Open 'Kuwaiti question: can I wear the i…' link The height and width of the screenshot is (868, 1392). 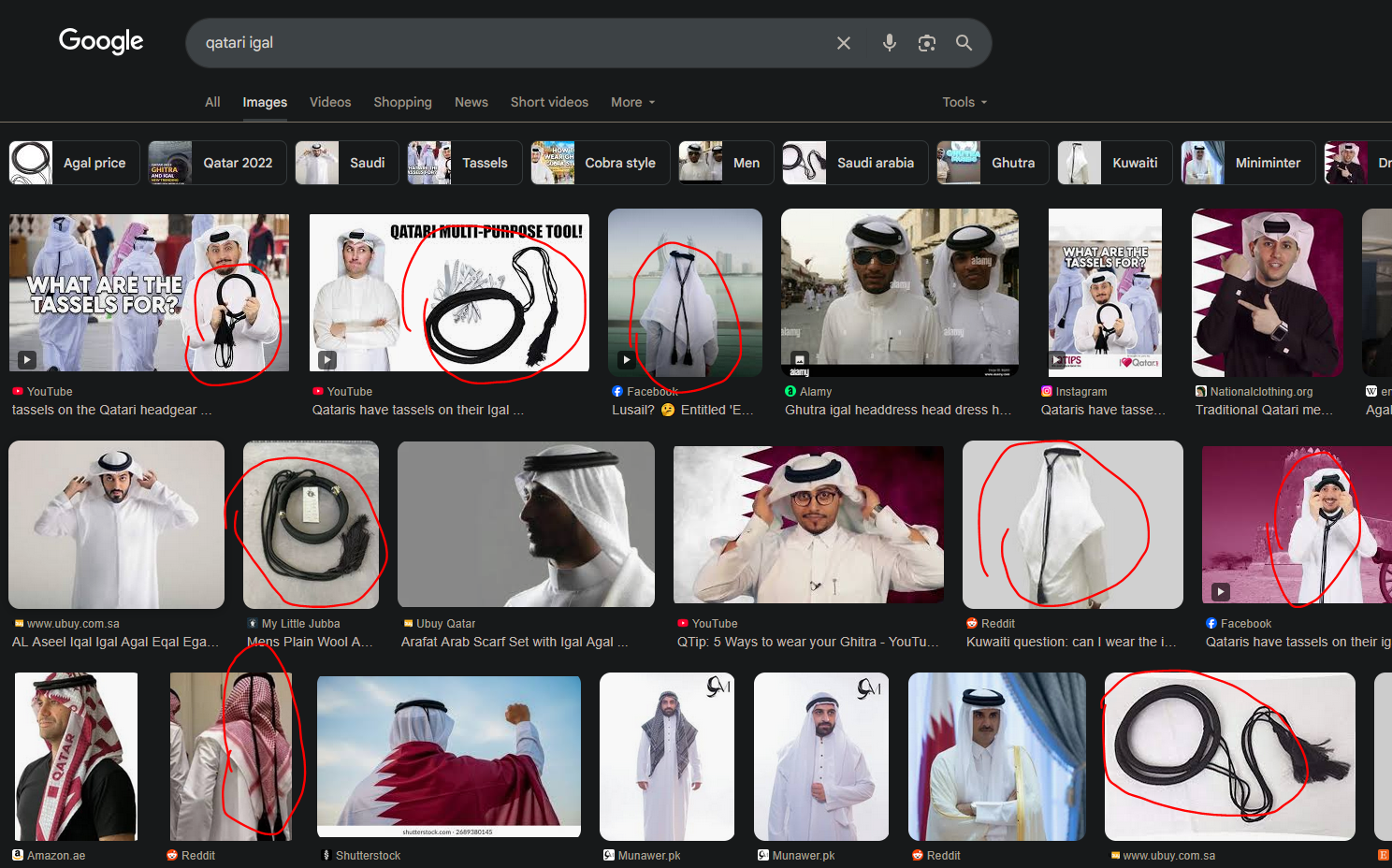1071,642
